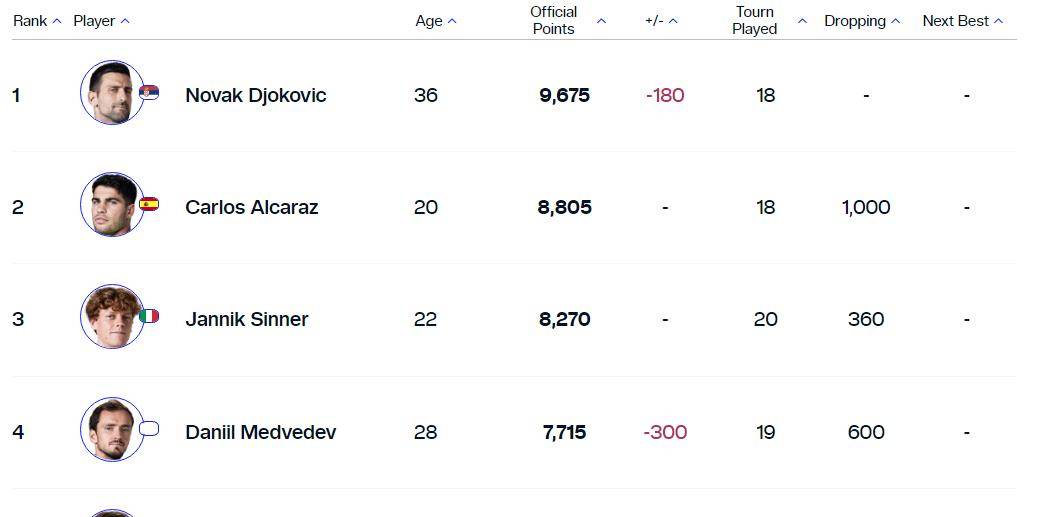Click Italy flag icon beside Jannik Sinner
Screen dimensions: 1046x517
(x=149, y=316)
